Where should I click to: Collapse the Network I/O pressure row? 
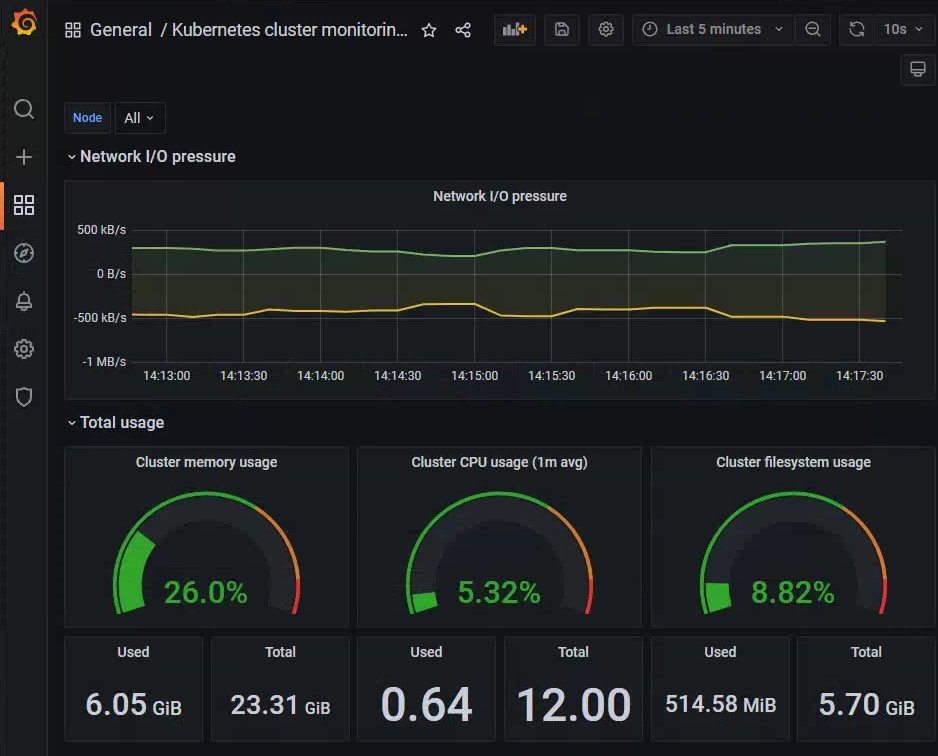(x=152, y=156)
